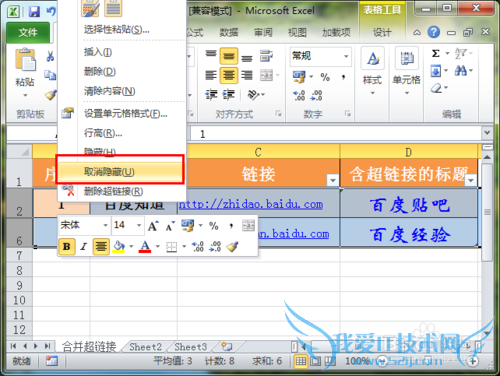Click the Save icon in quick access toolbar
The width and height of the screenshot is (500, 376).
coord(34,12)
